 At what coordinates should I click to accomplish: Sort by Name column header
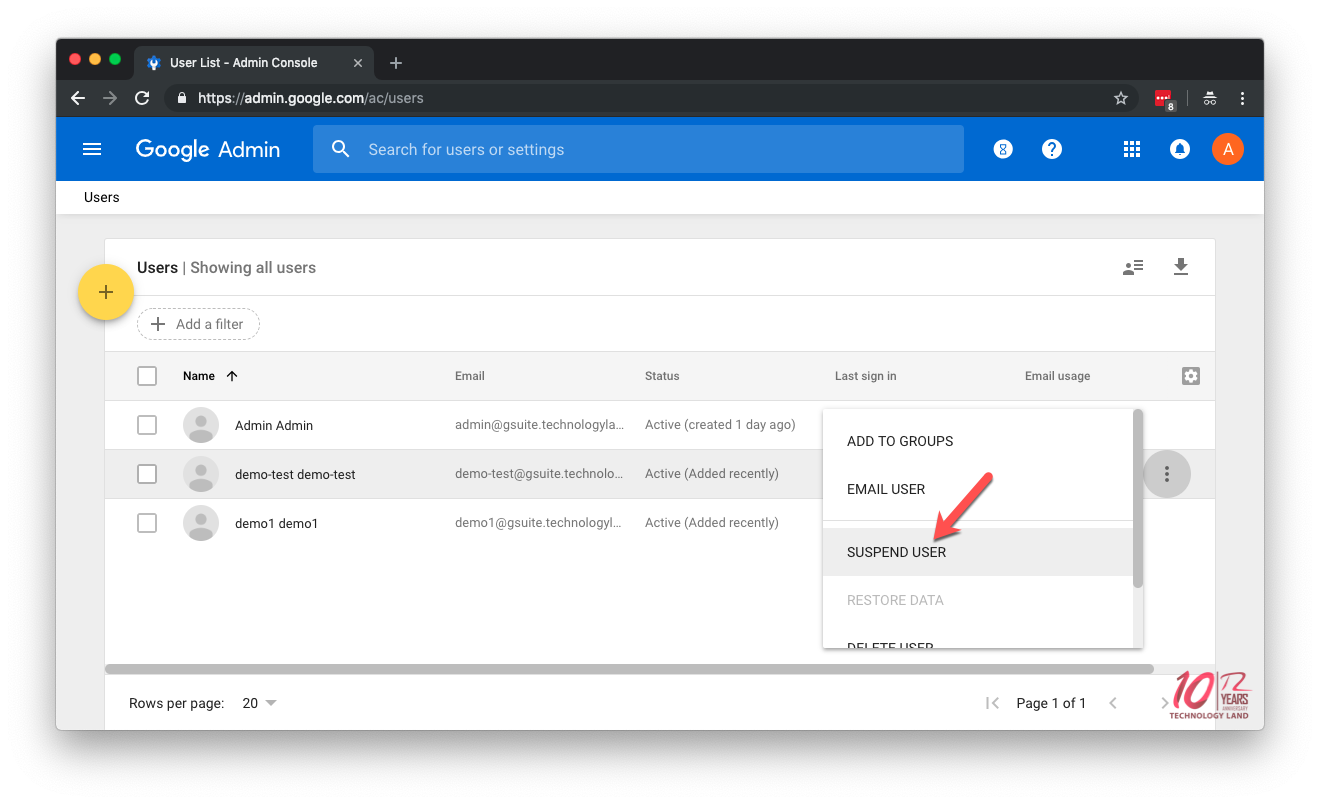coord(199,376)
